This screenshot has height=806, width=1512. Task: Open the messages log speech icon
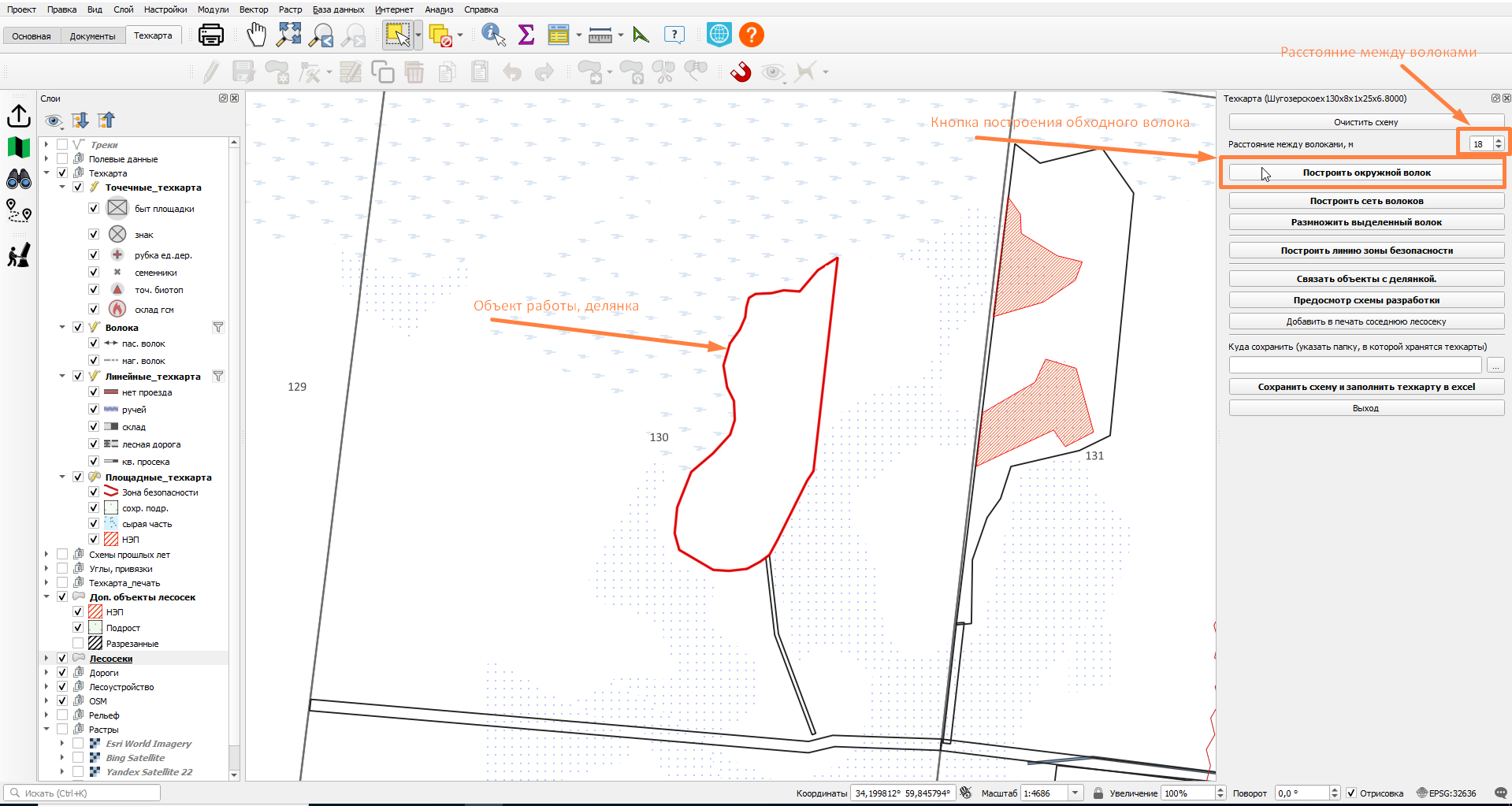click(x=1501, y=793)
